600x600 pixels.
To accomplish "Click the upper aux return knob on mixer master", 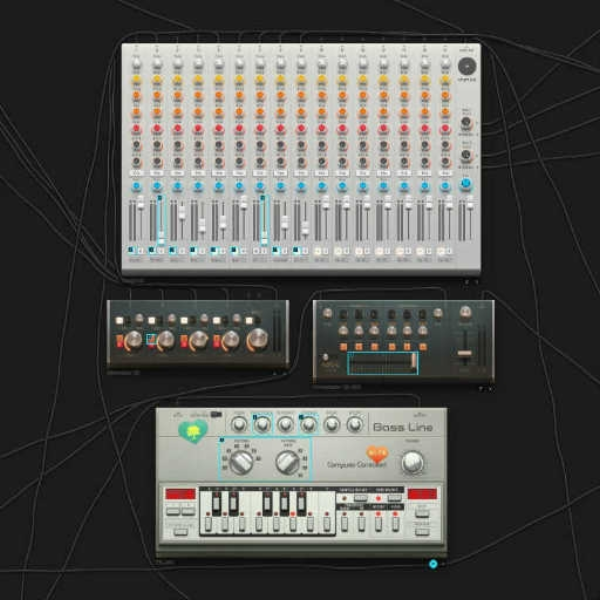I will [x=466, y=122].
